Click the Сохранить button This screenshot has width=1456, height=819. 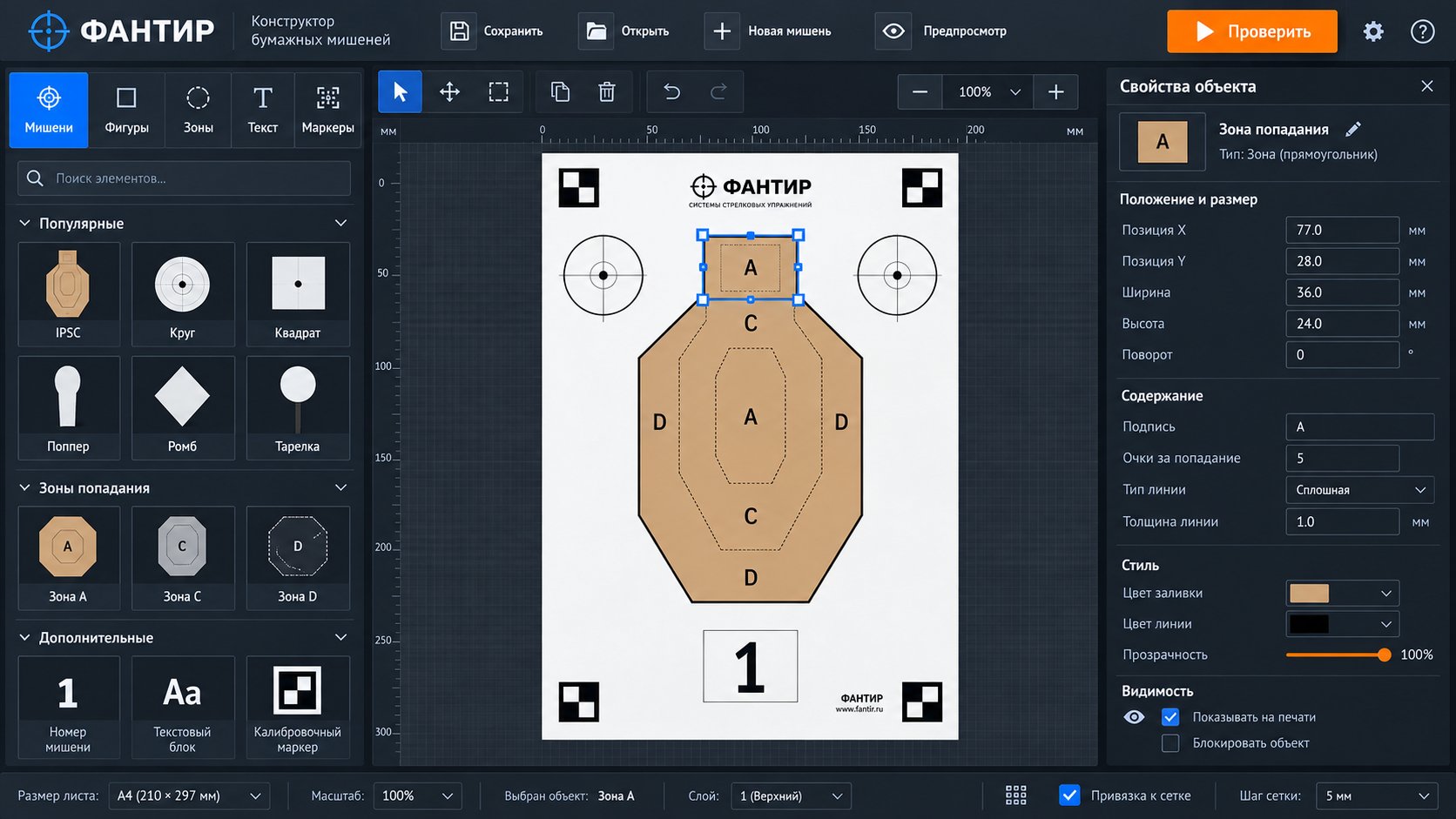click(494, 31)
